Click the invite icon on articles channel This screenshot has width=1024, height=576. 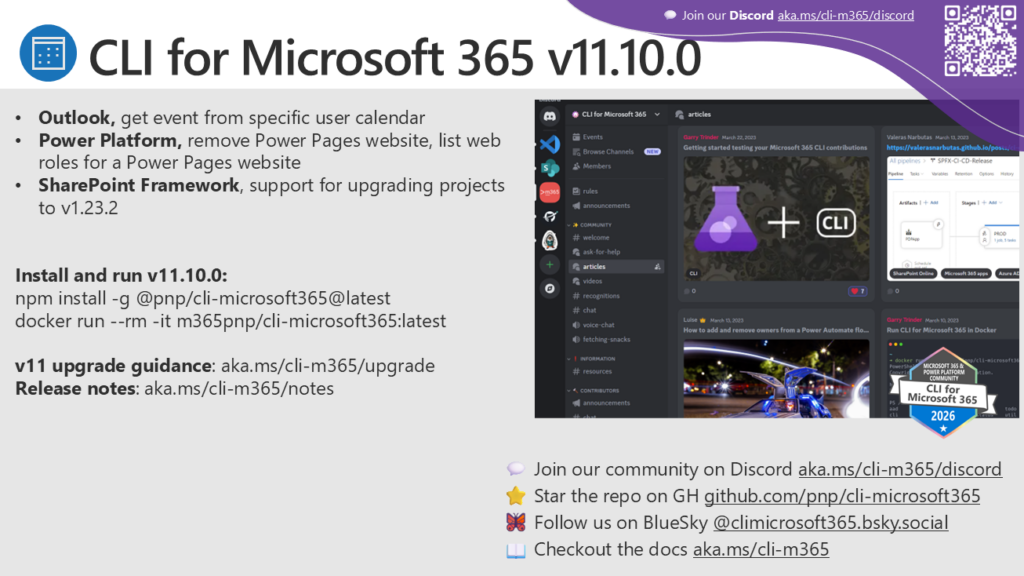[x=657, y=266]
